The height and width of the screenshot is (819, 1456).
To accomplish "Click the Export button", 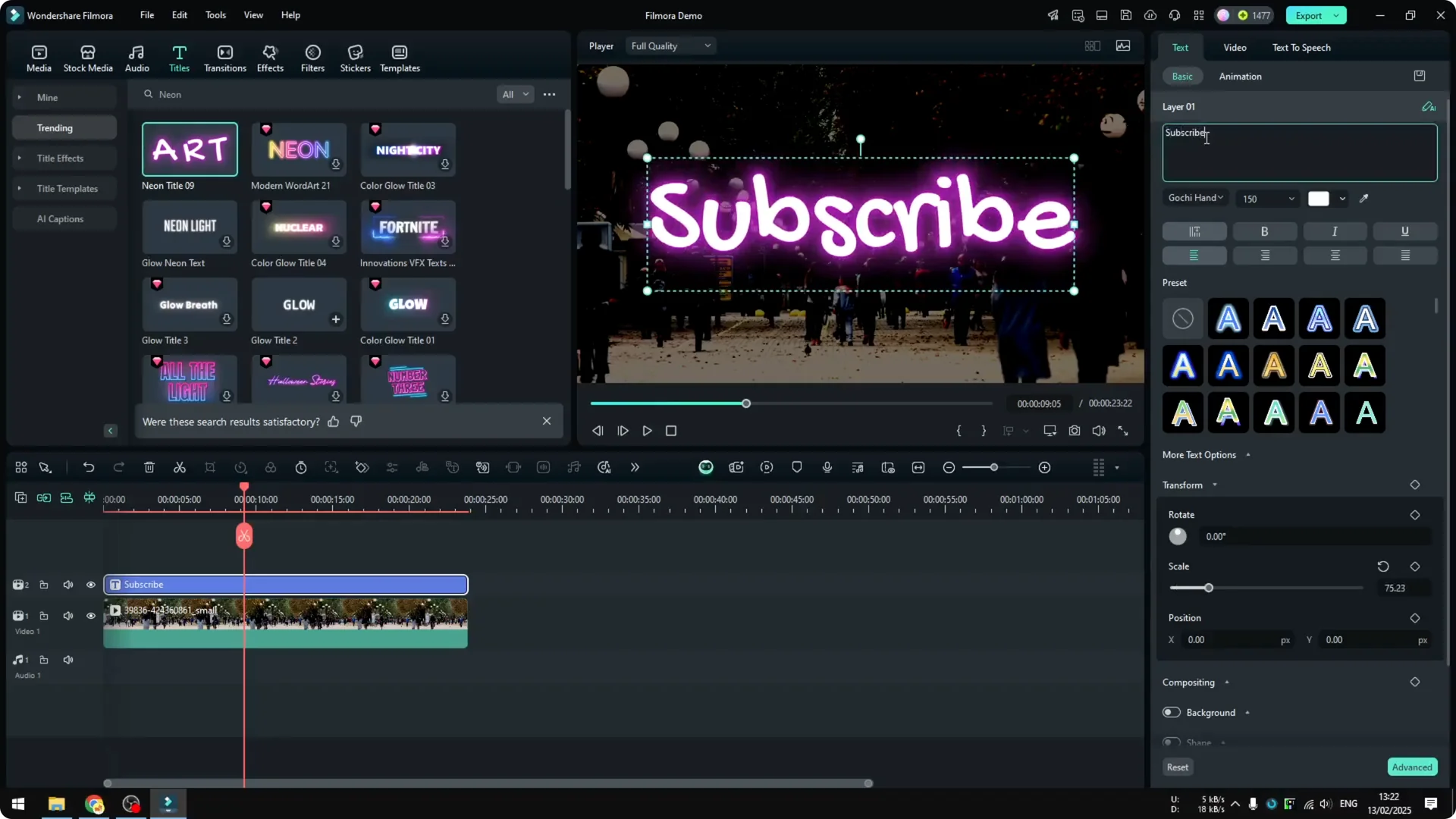I will click(1310, 15).
